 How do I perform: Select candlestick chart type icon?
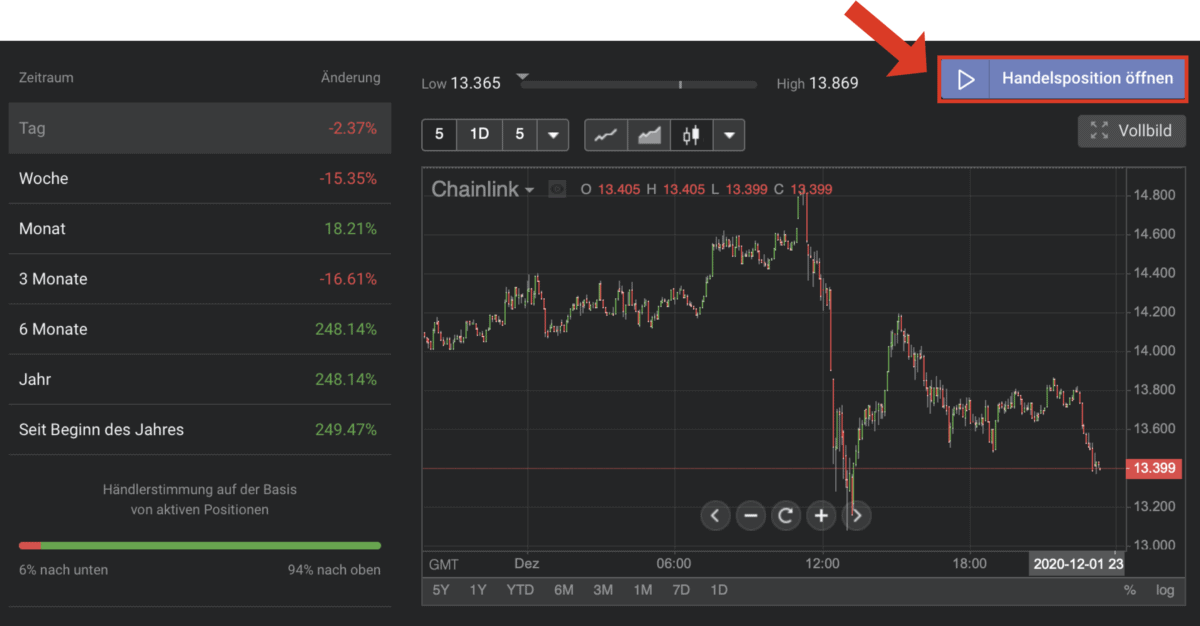coord(691,135)
